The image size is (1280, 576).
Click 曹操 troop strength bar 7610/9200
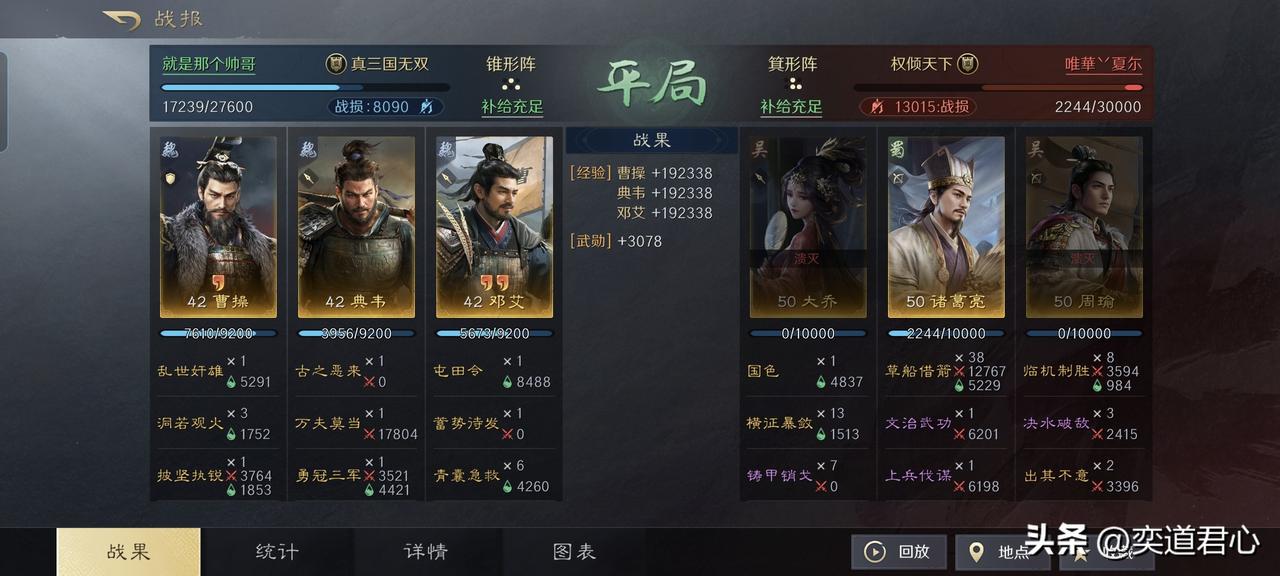point(218,333)
